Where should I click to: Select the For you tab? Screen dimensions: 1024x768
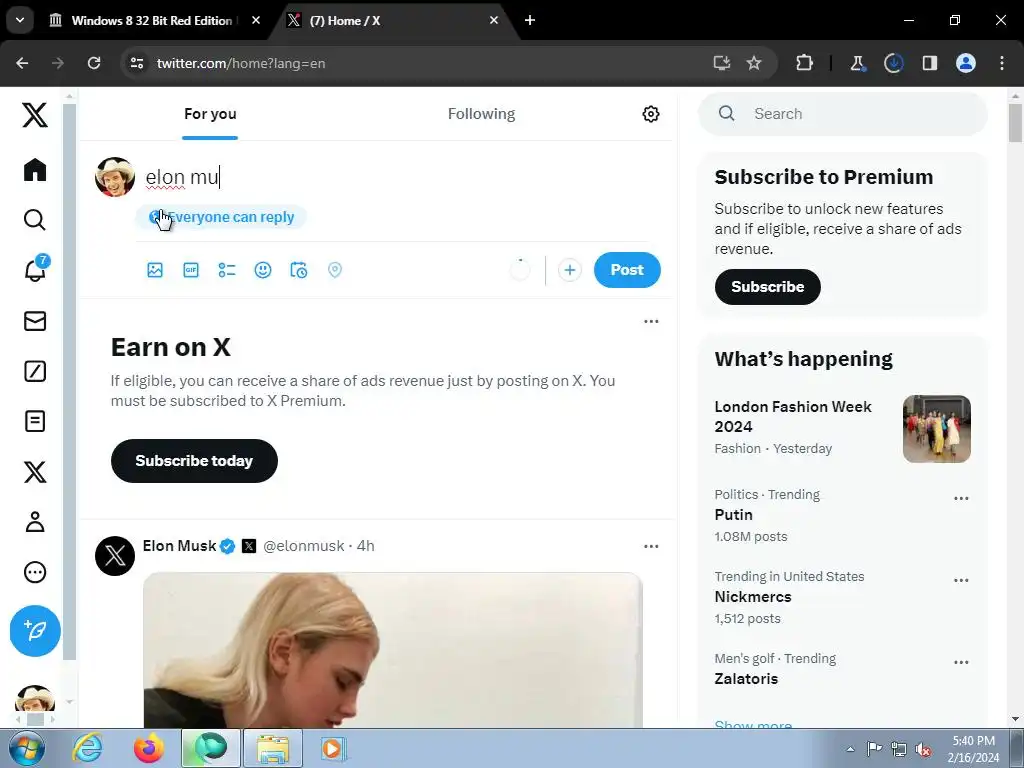coord(210,114)
